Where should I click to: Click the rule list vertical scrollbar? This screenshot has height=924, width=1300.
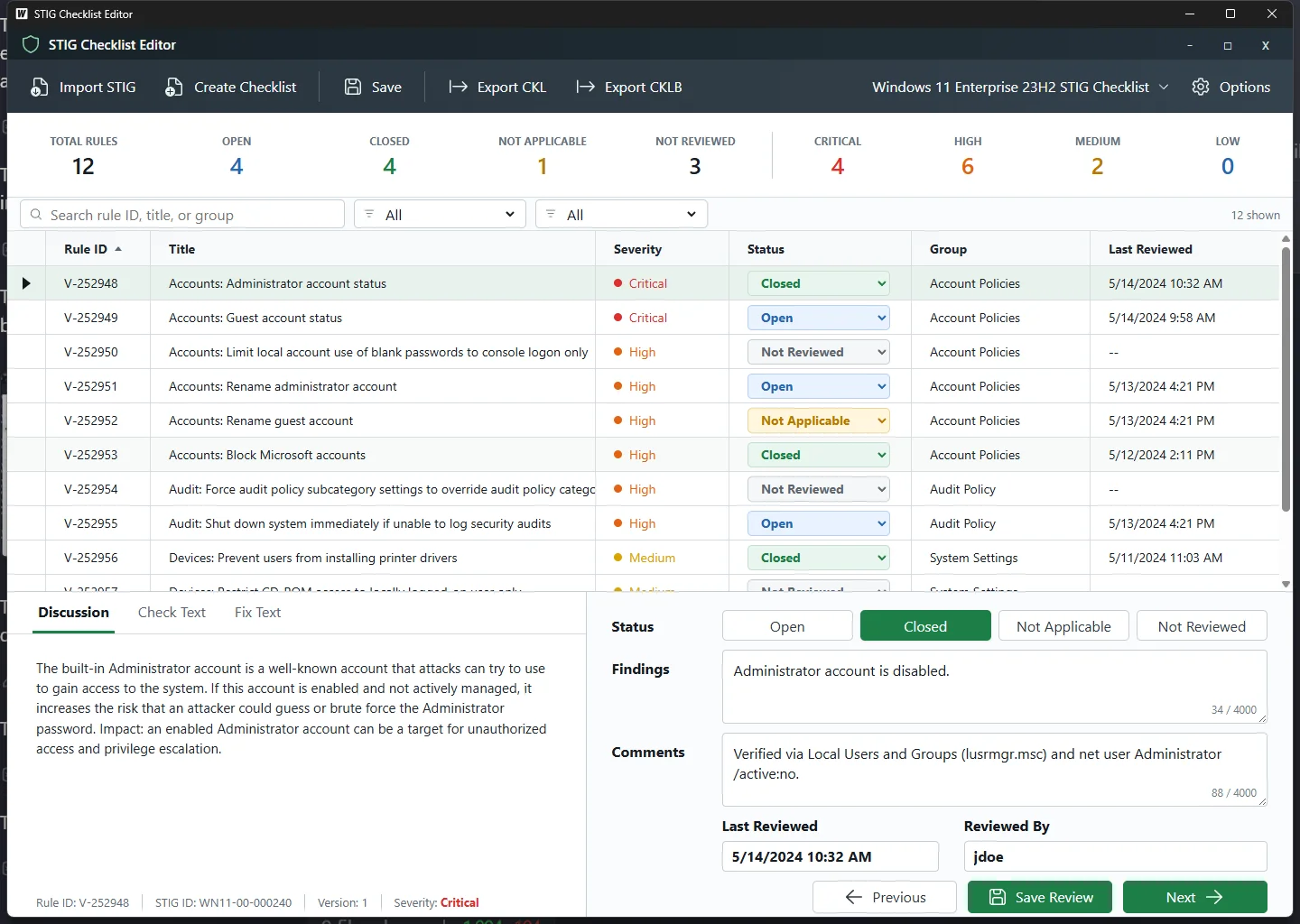(1286, 379)
